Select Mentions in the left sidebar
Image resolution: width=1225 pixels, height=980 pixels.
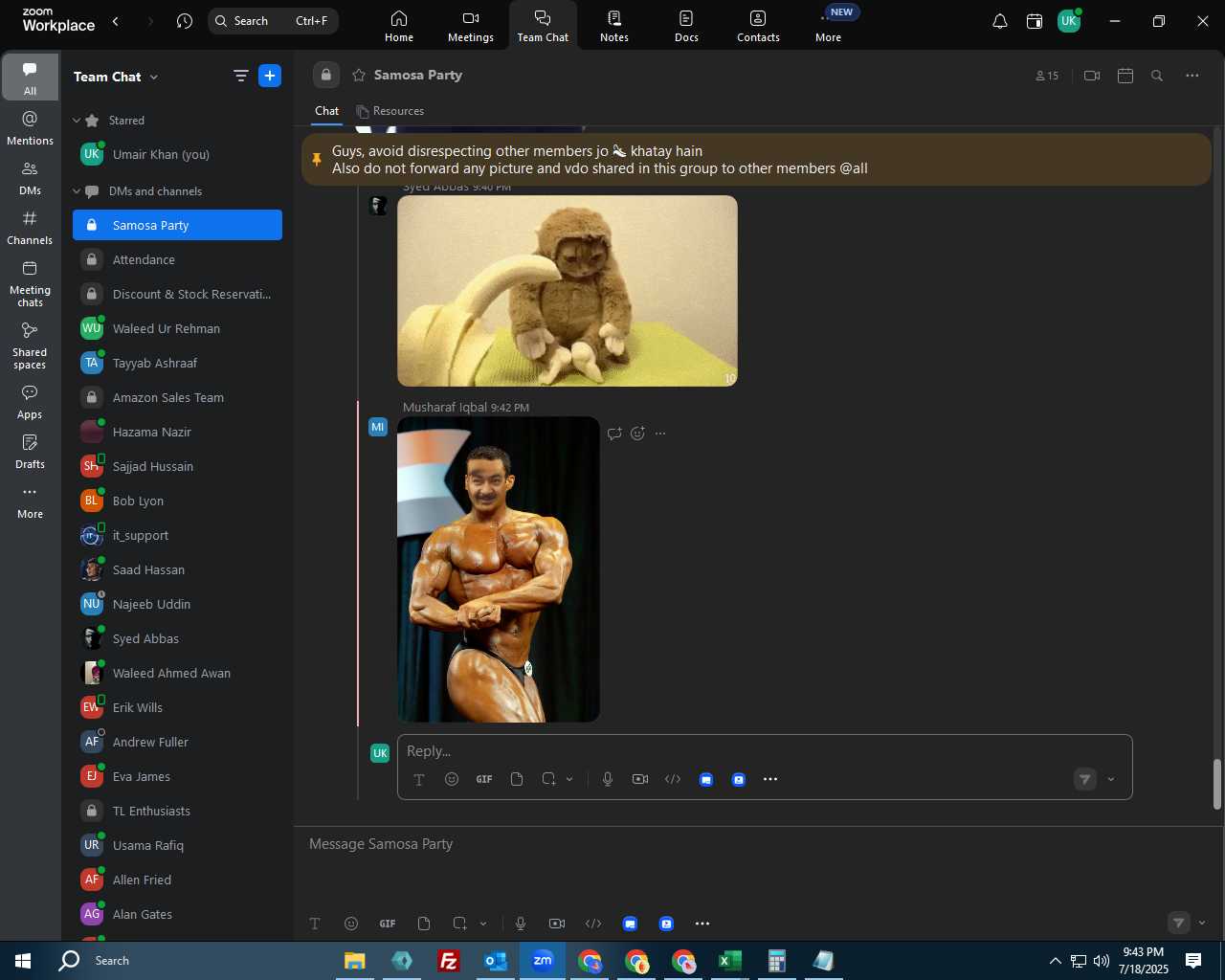pyautogui.click(x=31, y=127)
